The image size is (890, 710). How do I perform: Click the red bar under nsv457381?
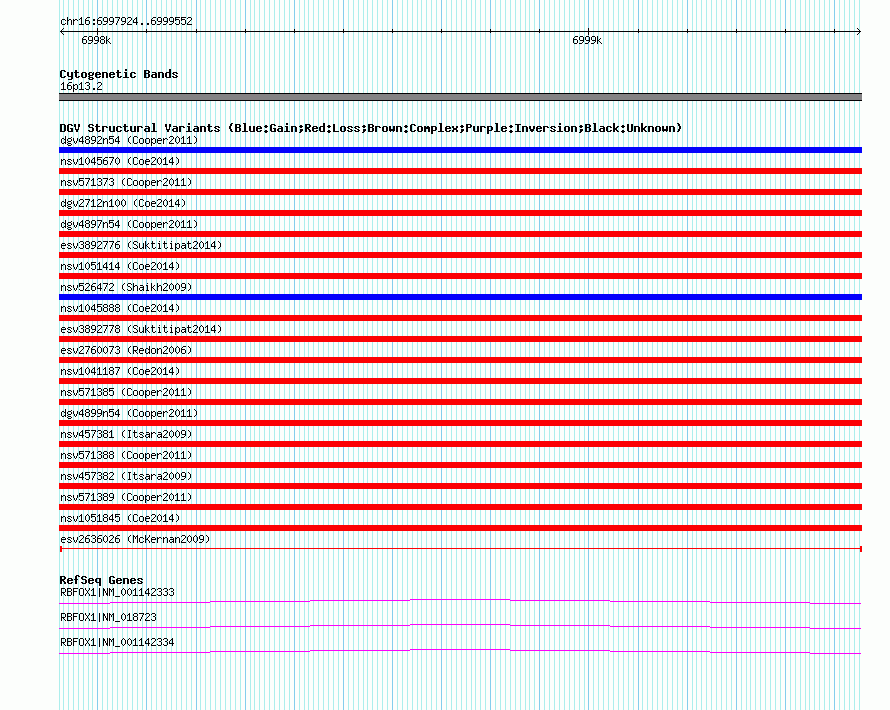click(460, 444)
